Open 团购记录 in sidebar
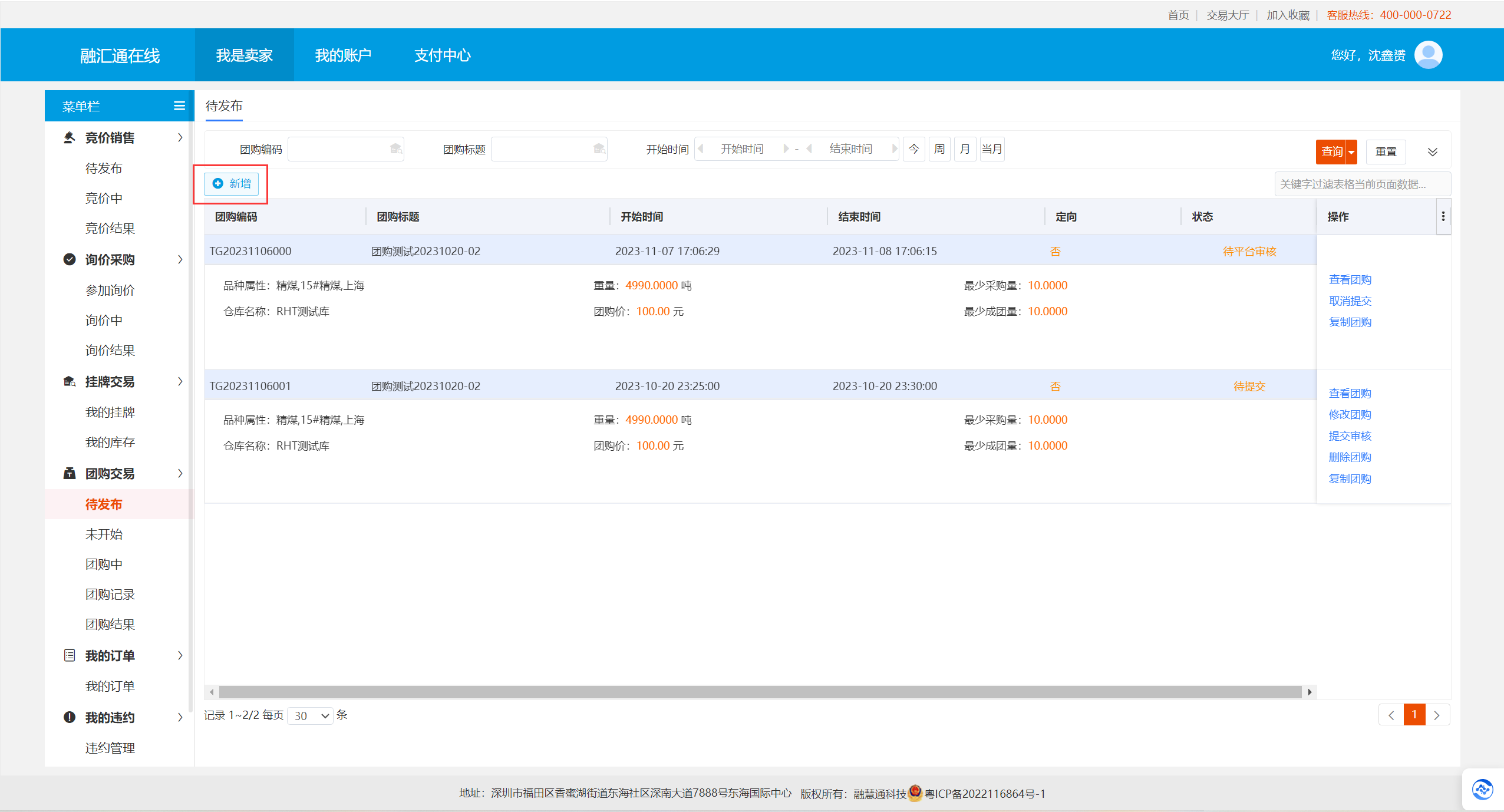This screenshot has height=812, width=1504. (110, 594)
